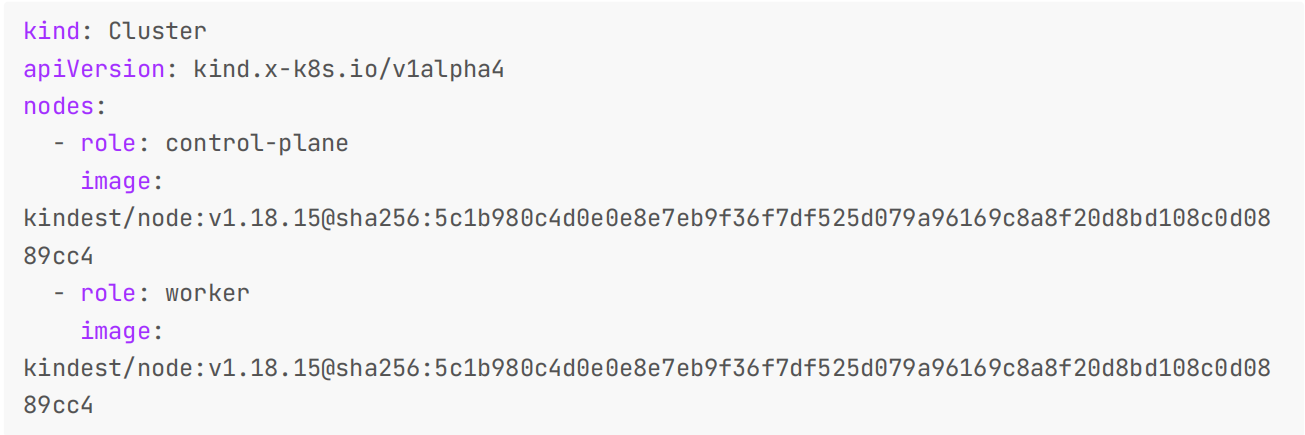This screenshot has height=435, width=1305.
Task: Click the dash before the control-plane role
Action: click(x=58, y=143)
